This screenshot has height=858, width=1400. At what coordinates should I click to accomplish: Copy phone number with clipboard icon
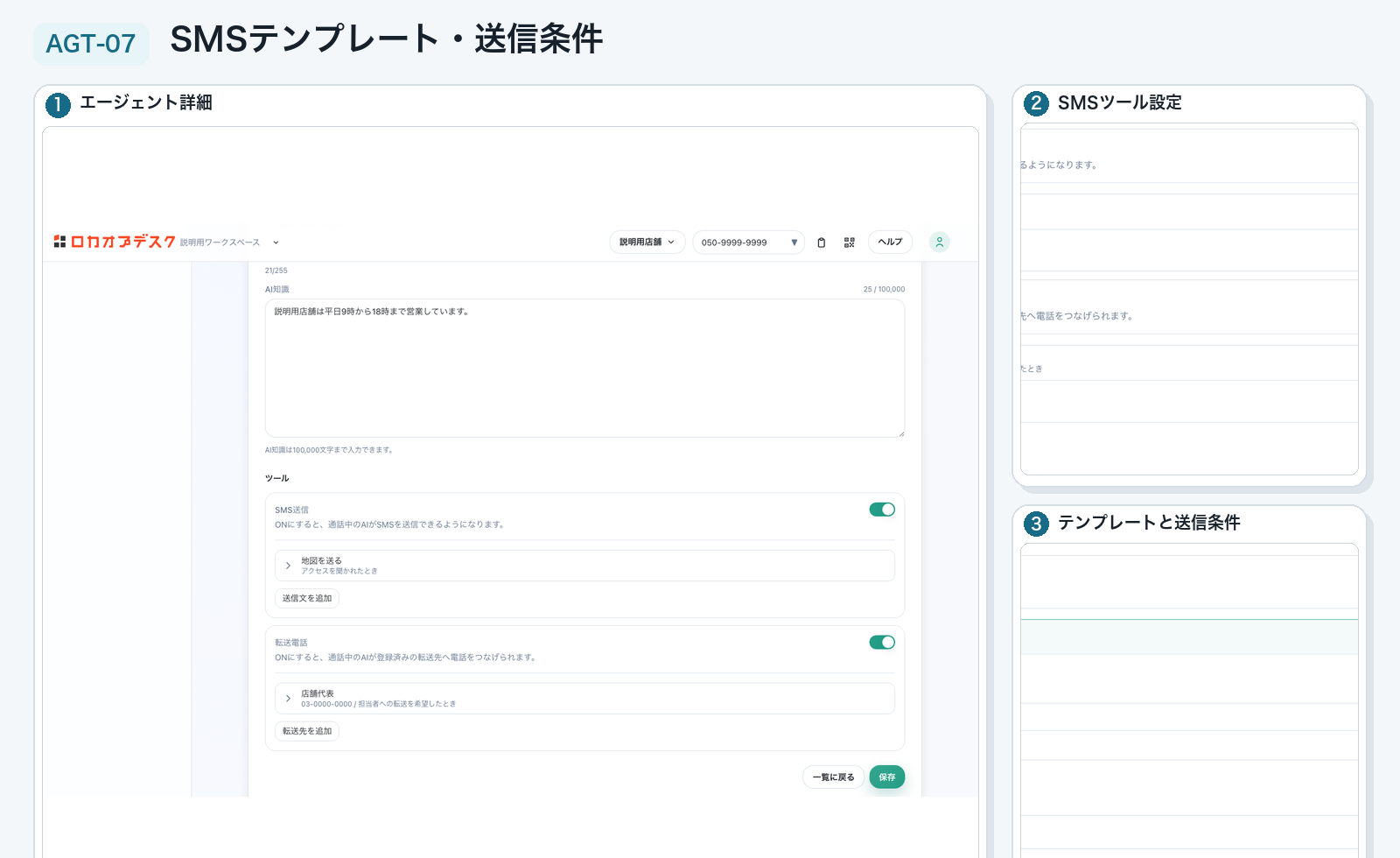[821, 243]
